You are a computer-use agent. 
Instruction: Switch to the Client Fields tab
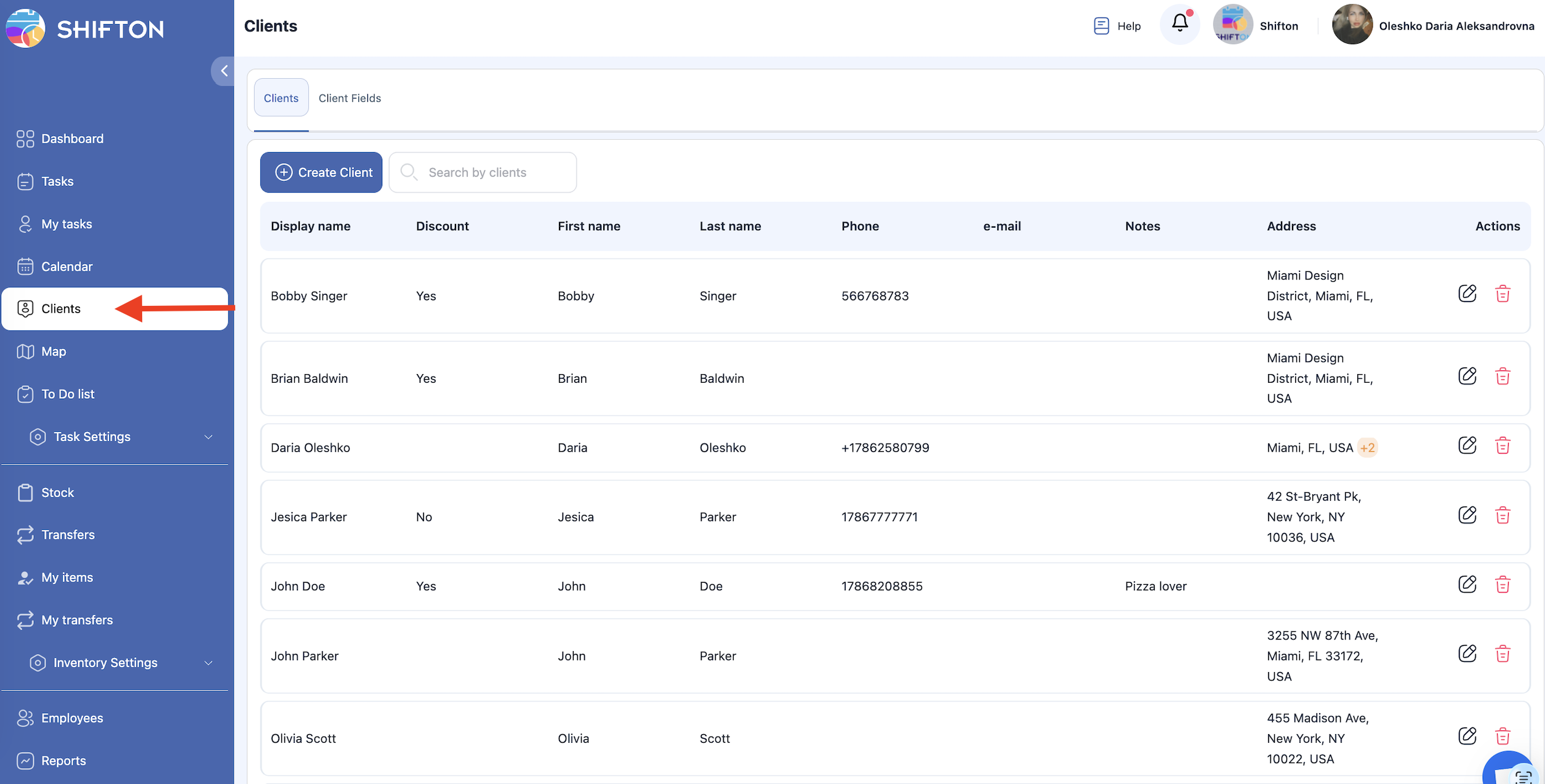[x=350, y=98]
